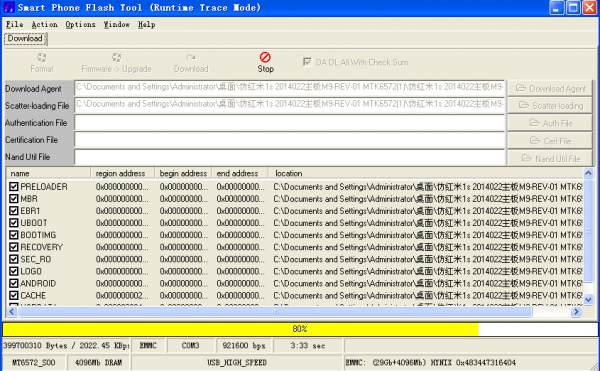The width and height of the screenshot is (600, 371).
Task: Click the region address column header
Action: pyautogui.click(x=123, y=173)
